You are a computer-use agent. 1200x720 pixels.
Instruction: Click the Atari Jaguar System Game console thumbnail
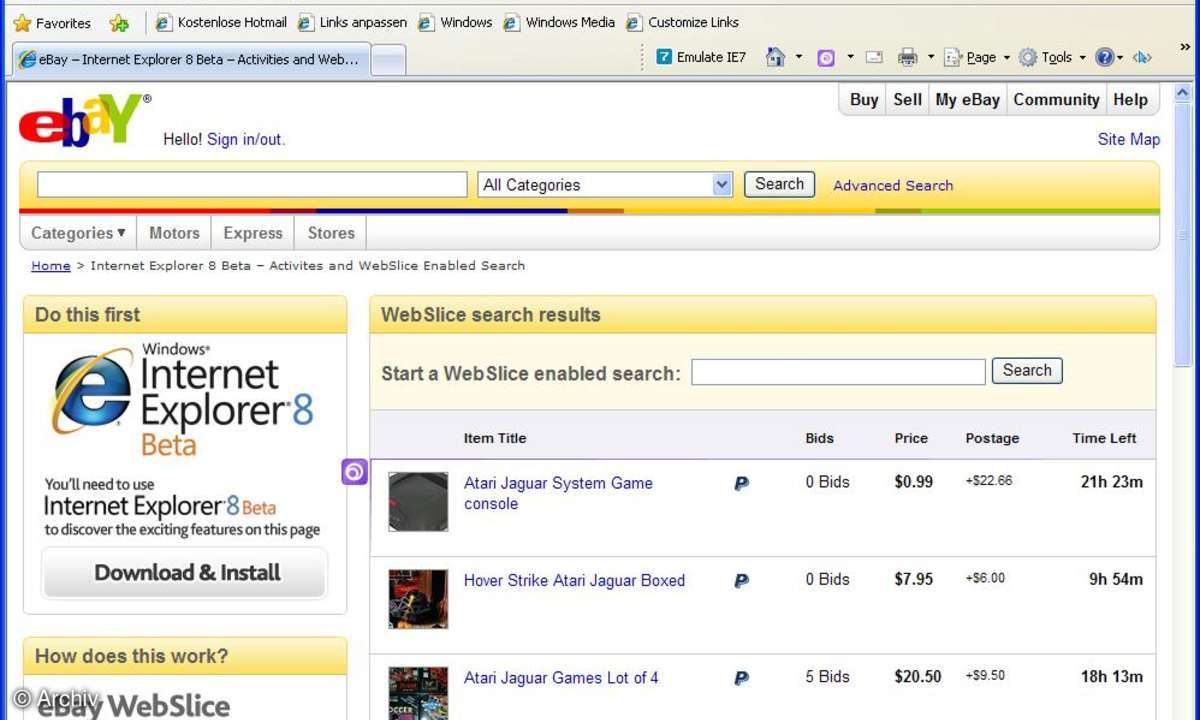[418, 501]
